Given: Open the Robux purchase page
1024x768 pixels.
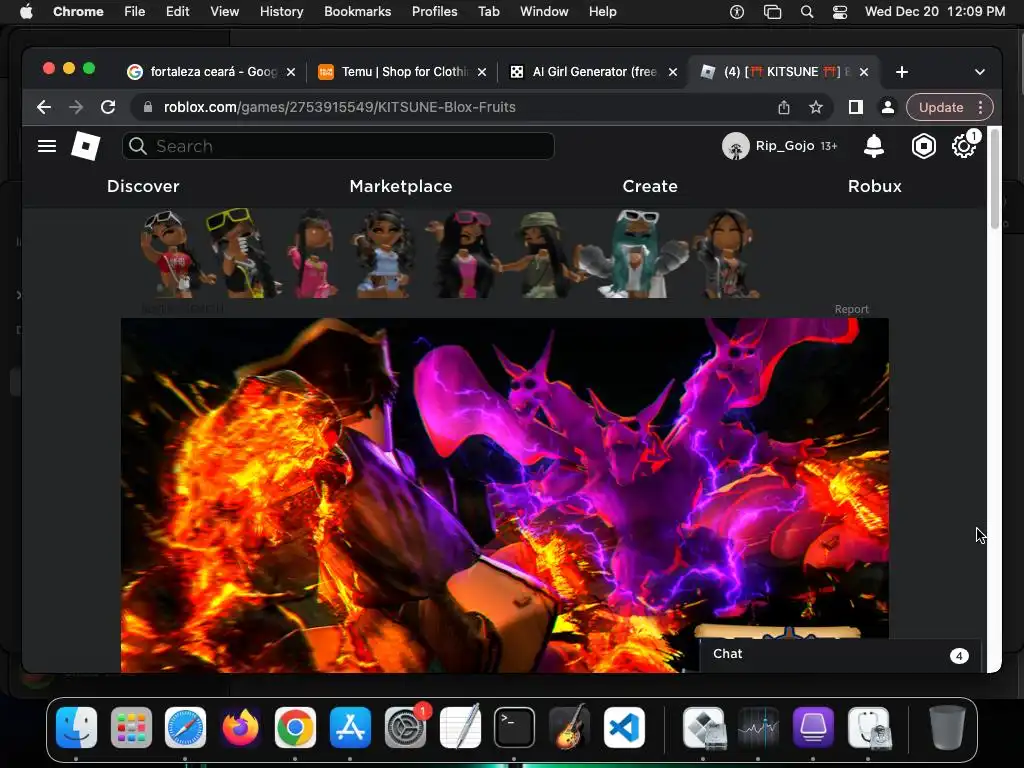Looking at the screenshot, I should [874, 186].
